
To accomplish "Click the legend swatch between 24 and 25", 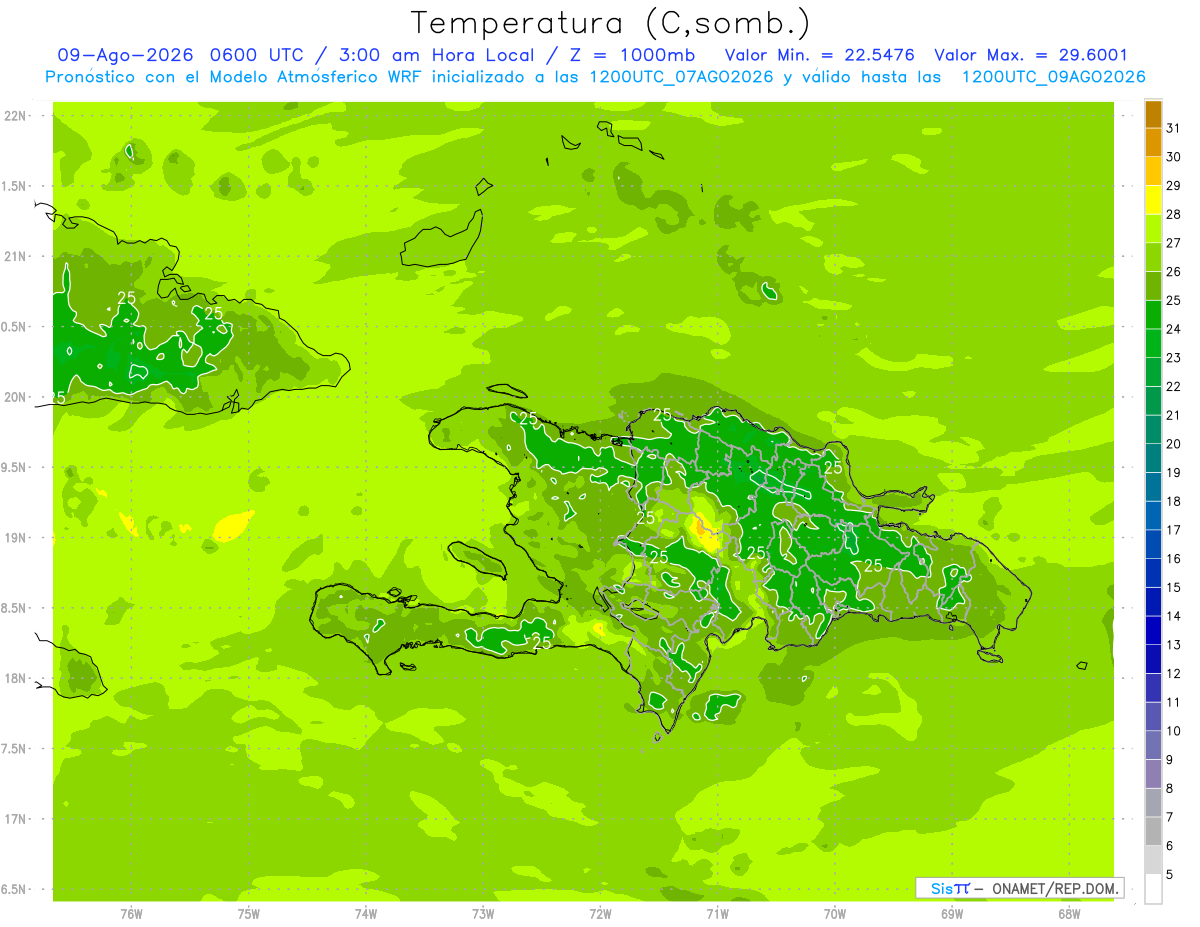I will (x=1153, y=315).
